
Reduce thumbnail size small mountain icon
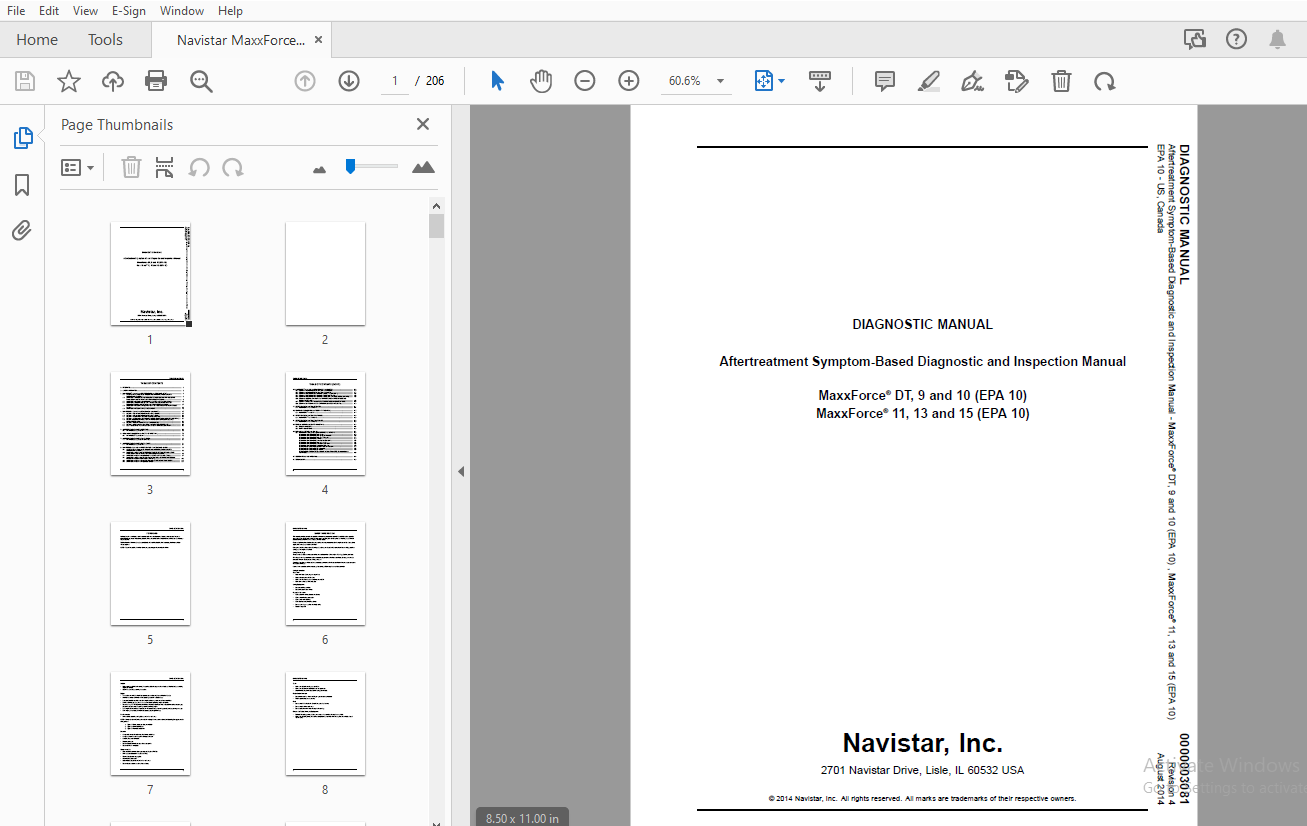pyautogui.click(x=320, y=169)
